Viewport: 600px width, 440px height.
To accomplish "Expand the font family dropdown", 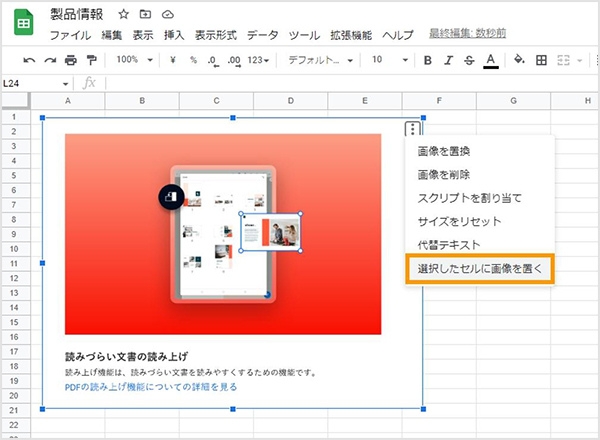I will tap(320, 60).
